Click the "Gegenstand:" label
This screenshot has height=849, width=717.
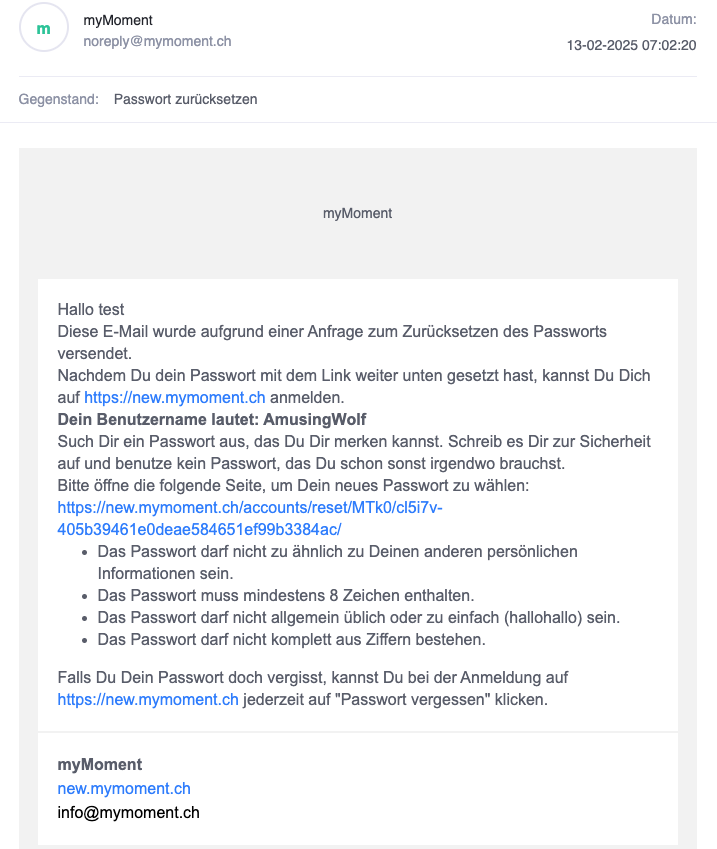[58, 99]
